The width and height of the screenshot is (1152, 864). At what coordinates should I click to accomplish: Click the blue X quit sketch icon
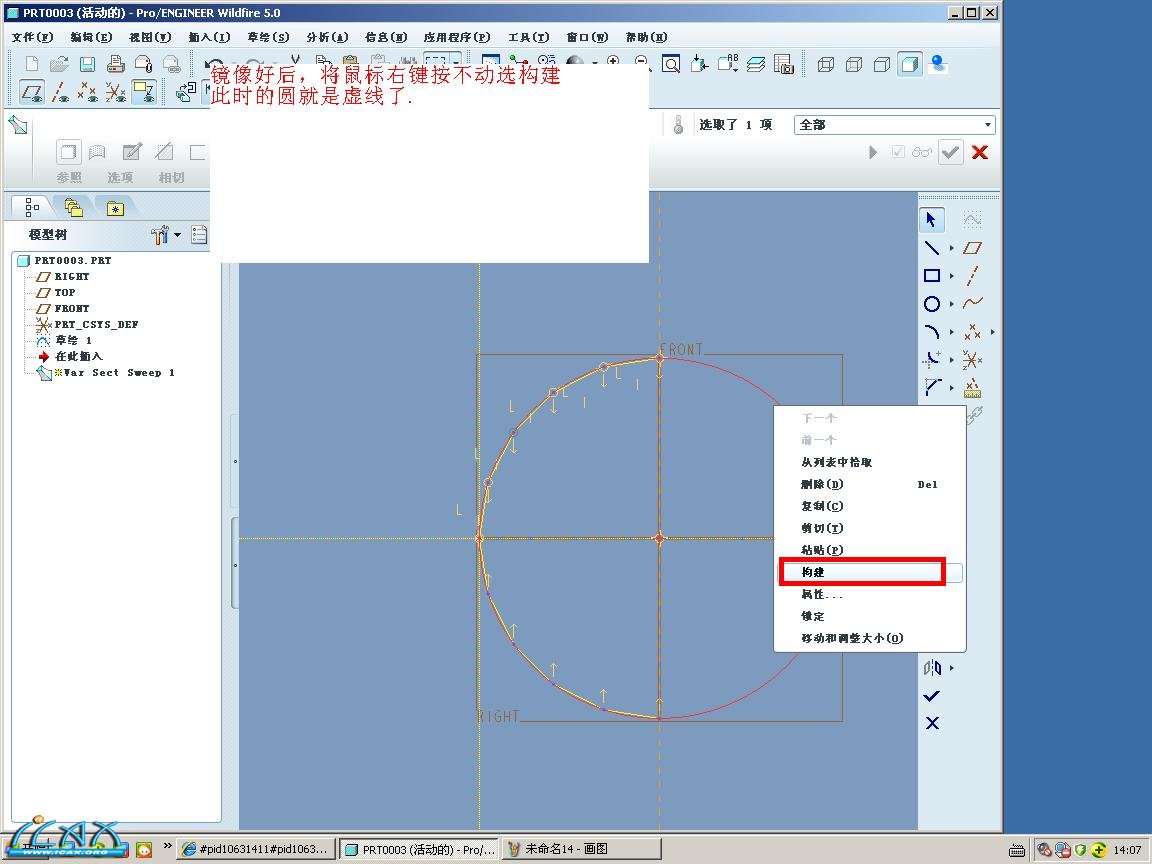[932, 723]
